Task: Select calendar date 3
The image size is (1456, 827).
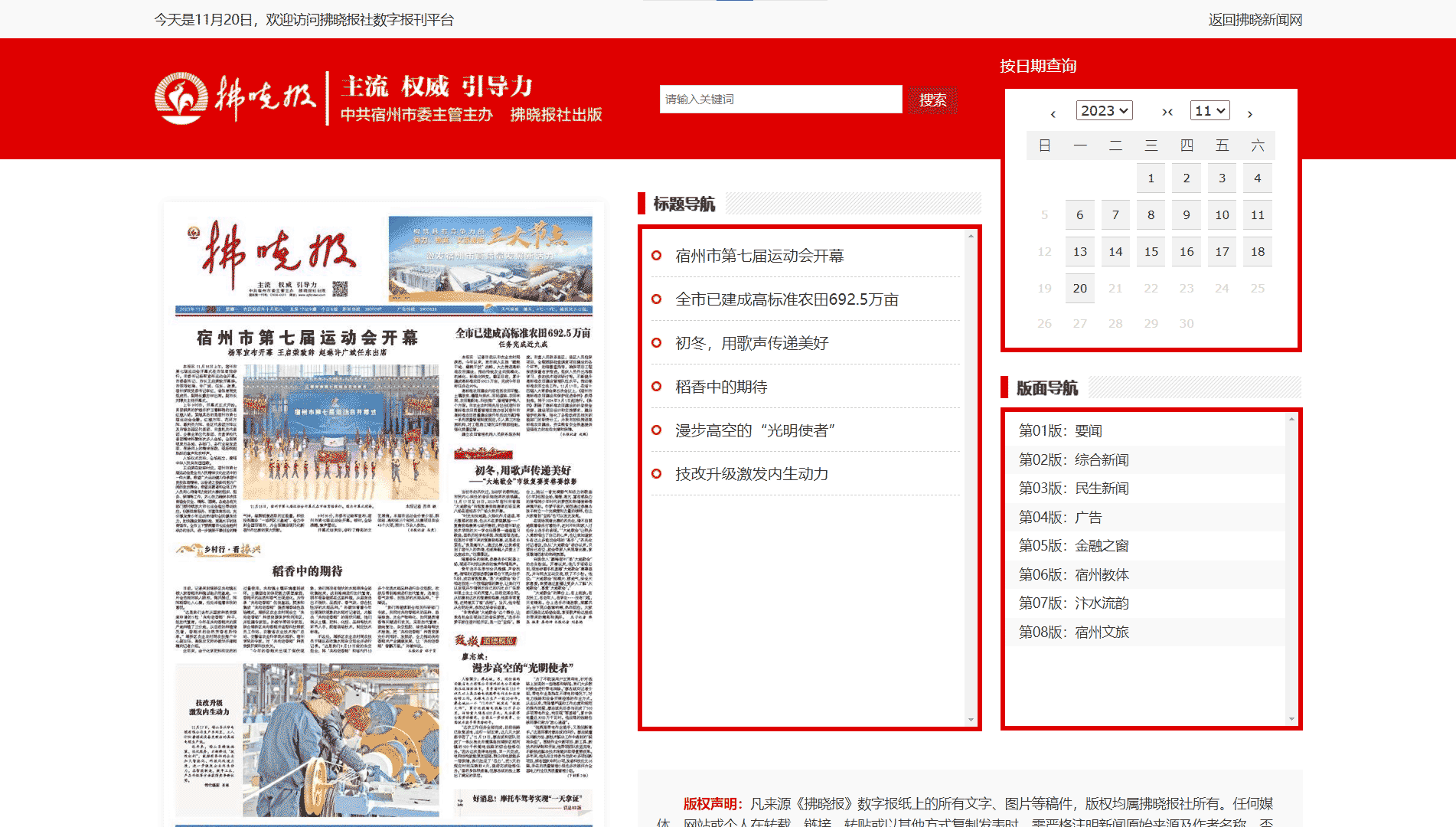Action: click(x=1222, y=178)
